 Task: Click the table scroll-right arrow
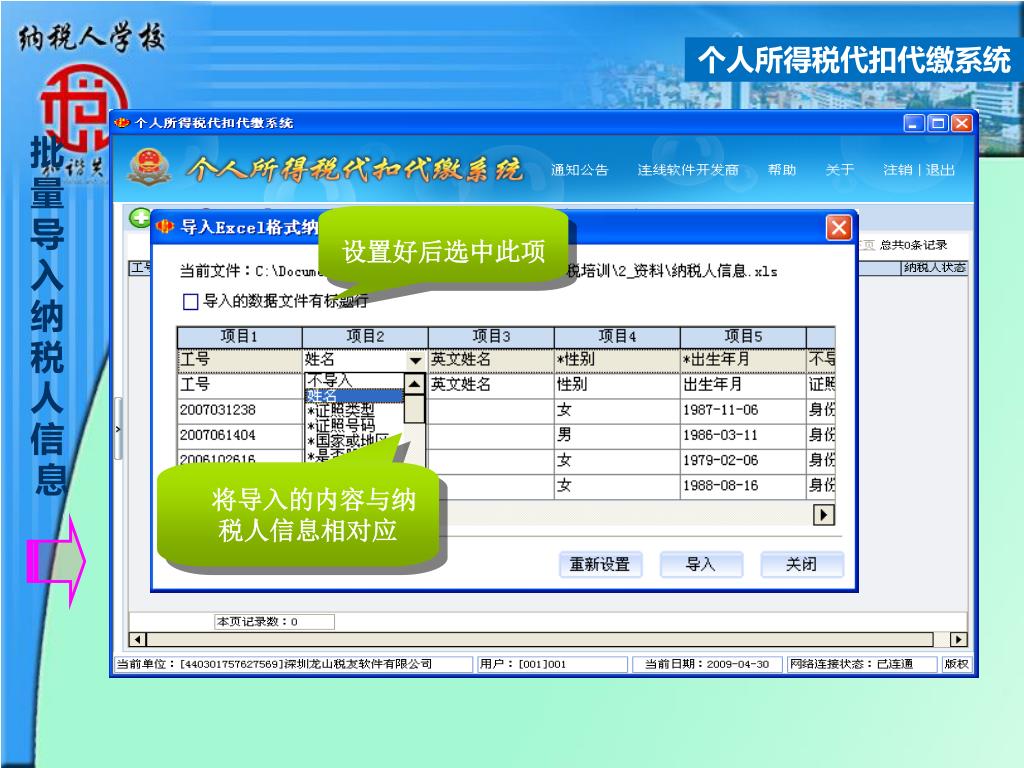click(824, 515)
